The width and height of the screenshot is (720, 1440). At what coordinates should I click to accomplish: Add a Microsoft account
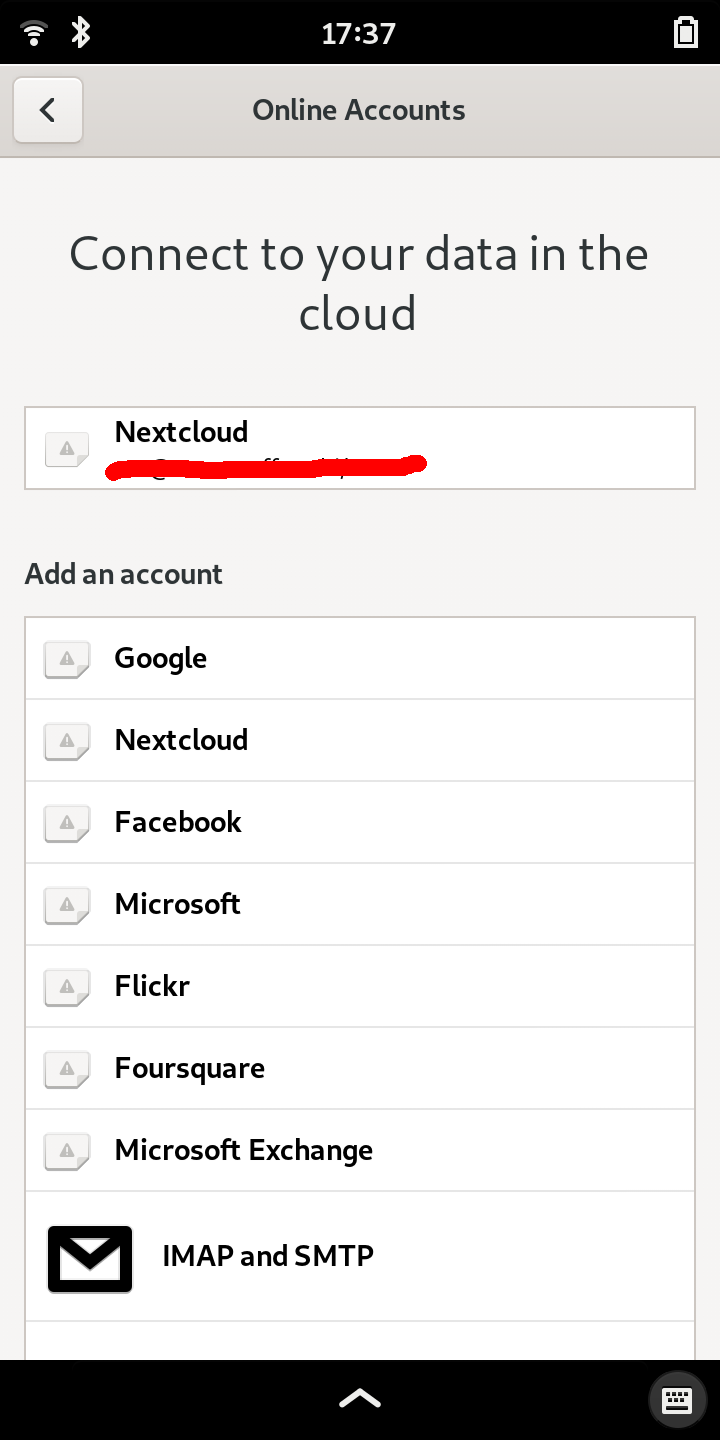tap(360, 904)
